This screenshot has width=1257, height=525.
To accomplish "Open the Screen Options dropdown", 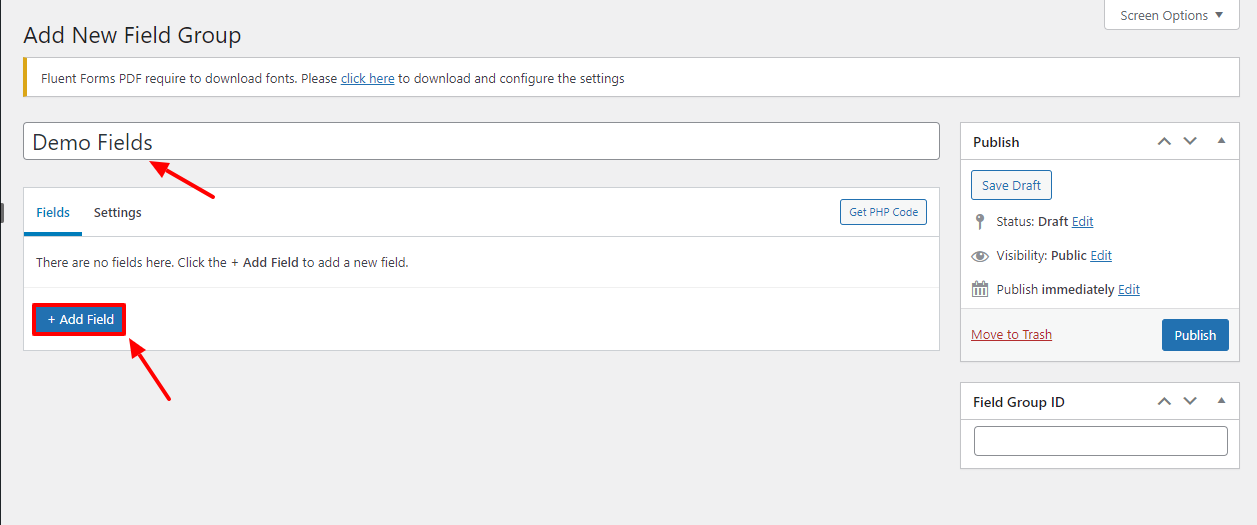I will [1171, 15].
